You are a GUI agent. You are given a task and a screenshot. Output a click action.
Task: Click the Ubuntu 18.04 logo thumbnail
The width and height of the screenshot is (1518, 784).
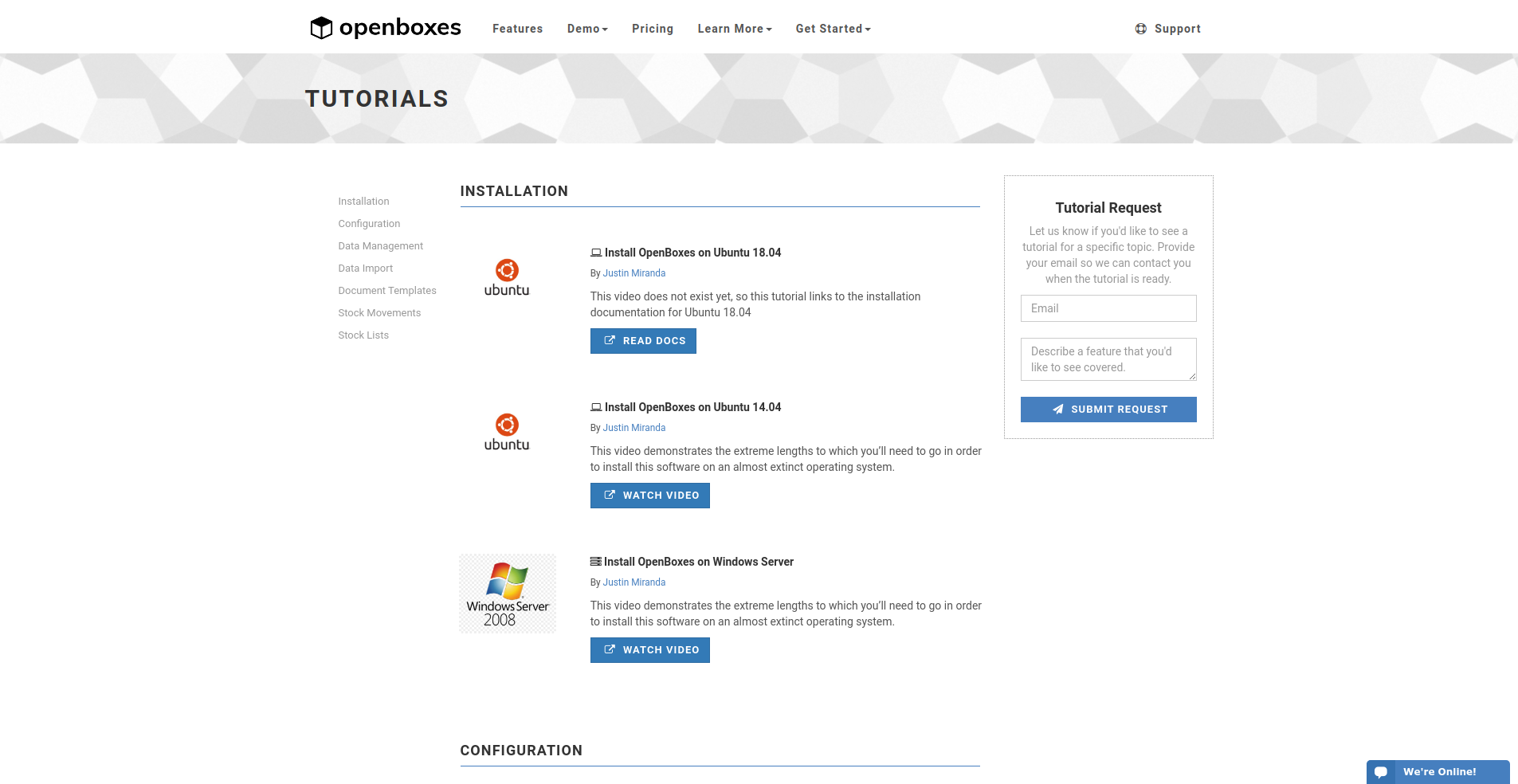507,278
